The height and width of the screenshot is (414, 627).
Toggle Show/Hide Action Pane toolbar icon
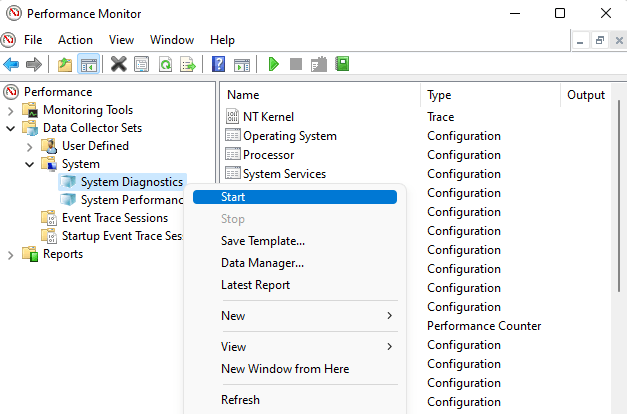242,64
